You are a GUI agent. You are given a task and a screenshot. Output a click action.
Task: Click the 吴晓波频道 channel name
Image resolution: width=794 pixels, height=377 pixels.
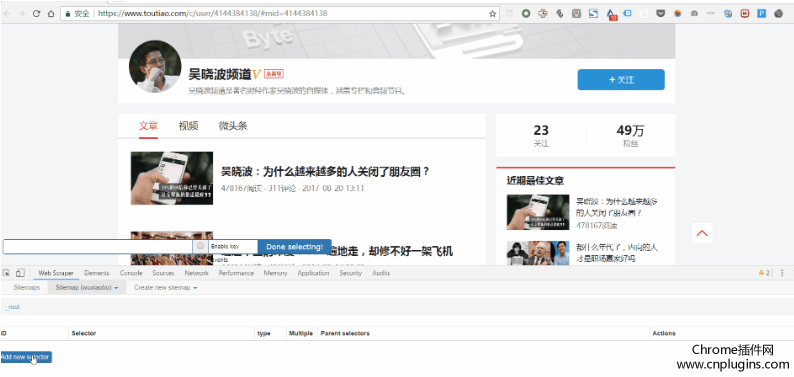click(219, 74)
